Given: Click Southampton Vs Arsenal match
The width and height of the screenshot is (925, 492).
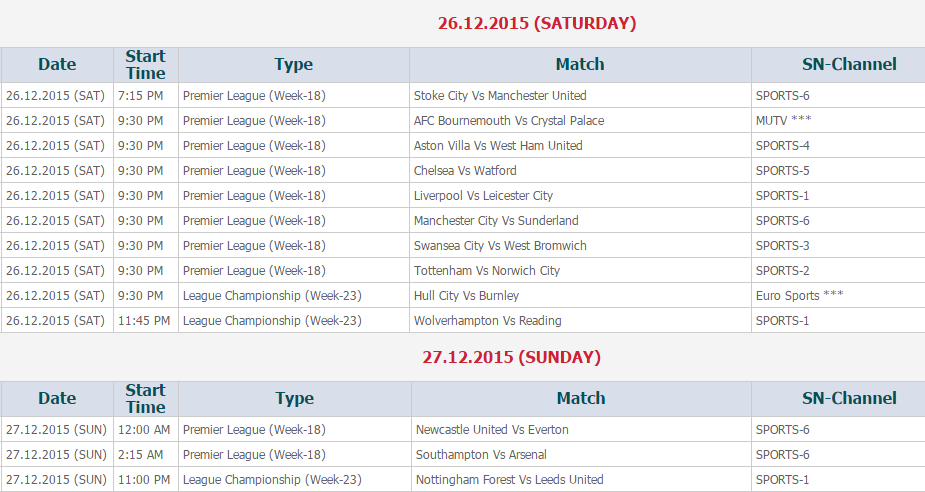Looking at the screenshot, I should (x=481, y=455).
